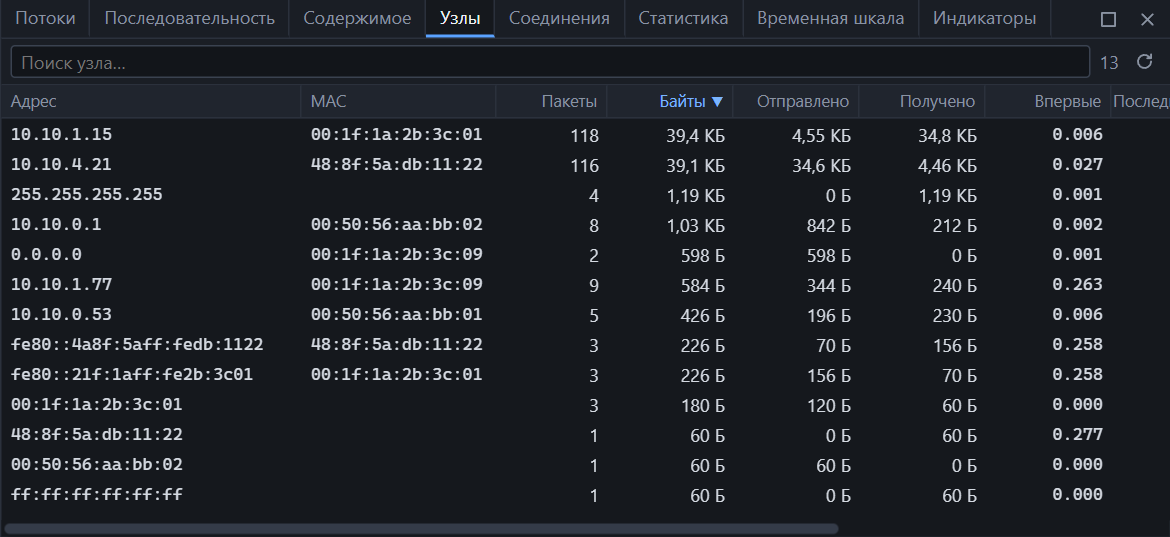The image size is (1170, 537).
Task: Click the 0.263 first-seen value
Action: coord(1077,285)
